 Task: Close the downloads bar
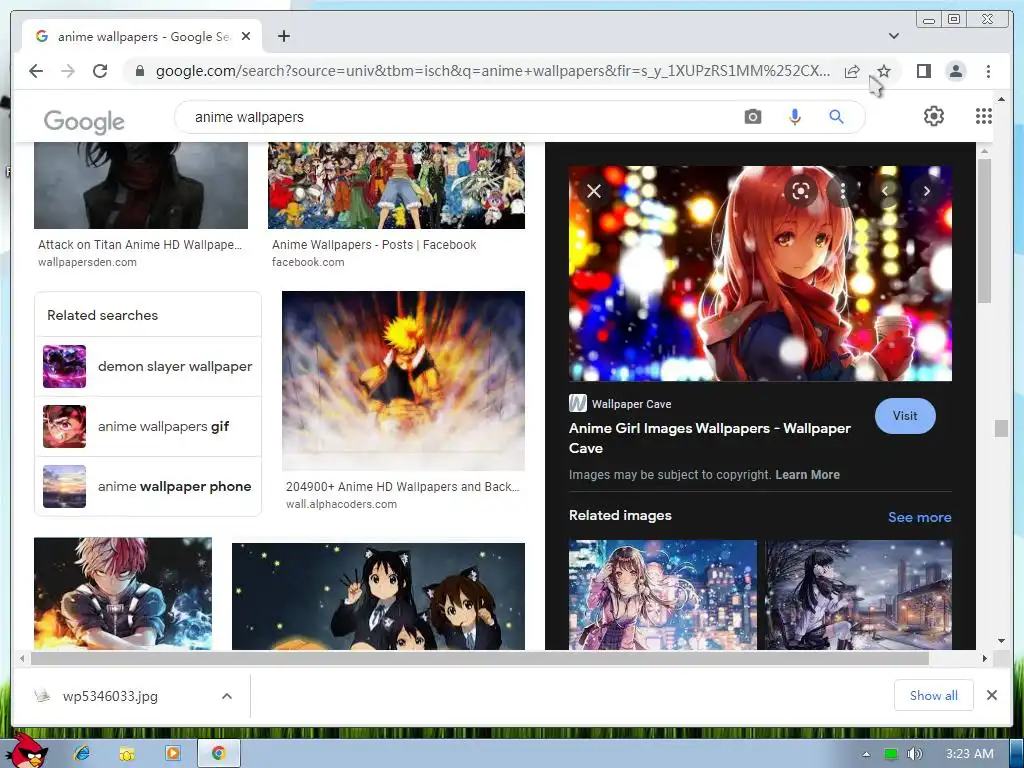tap(991, 695)
